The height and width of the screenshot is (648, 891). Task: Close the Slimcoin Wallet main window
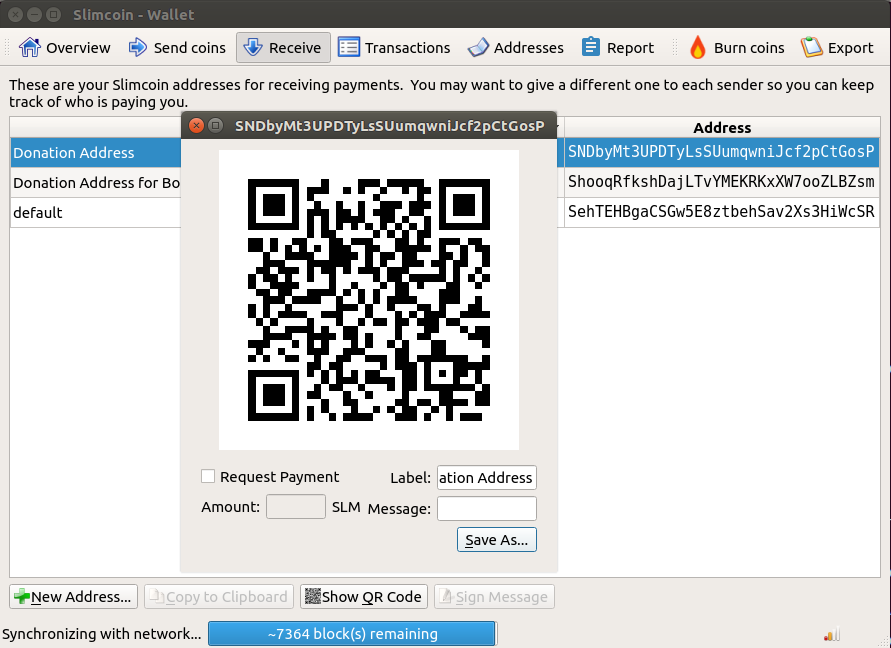pyautogui.click(x=15, y=14)
